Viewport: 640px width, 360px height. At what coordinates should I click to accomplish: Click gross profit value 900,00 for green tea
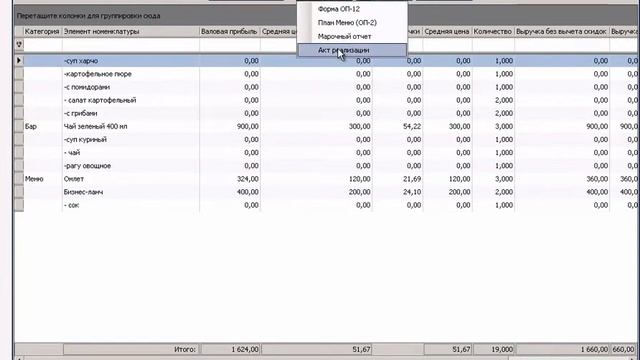[248, 127]
